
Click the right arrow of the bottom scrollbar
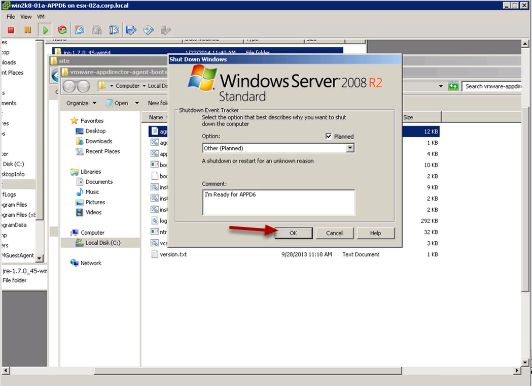517,371
